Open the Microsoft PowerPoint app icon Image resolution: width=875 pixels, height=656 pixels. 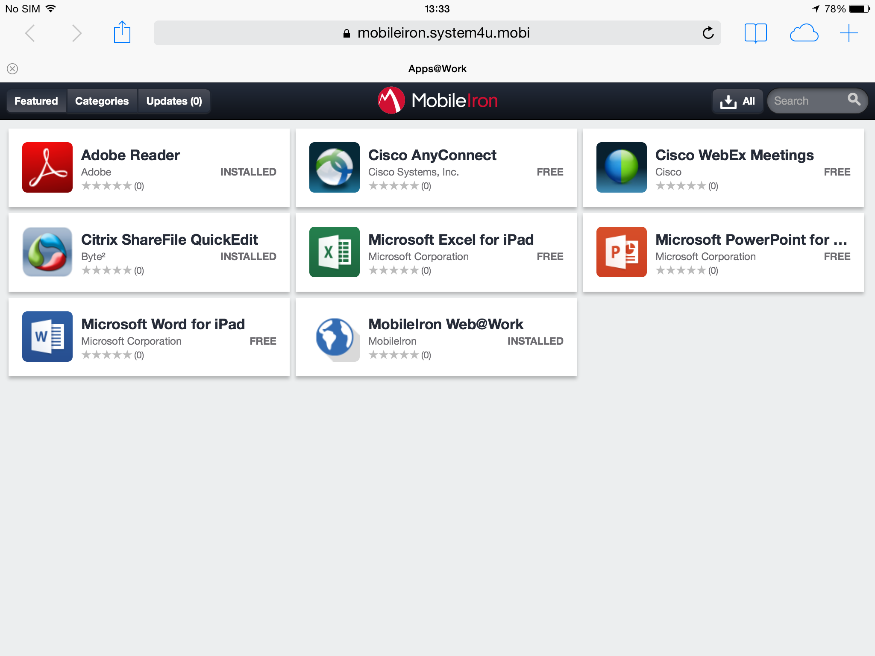[x=622, y=252]
